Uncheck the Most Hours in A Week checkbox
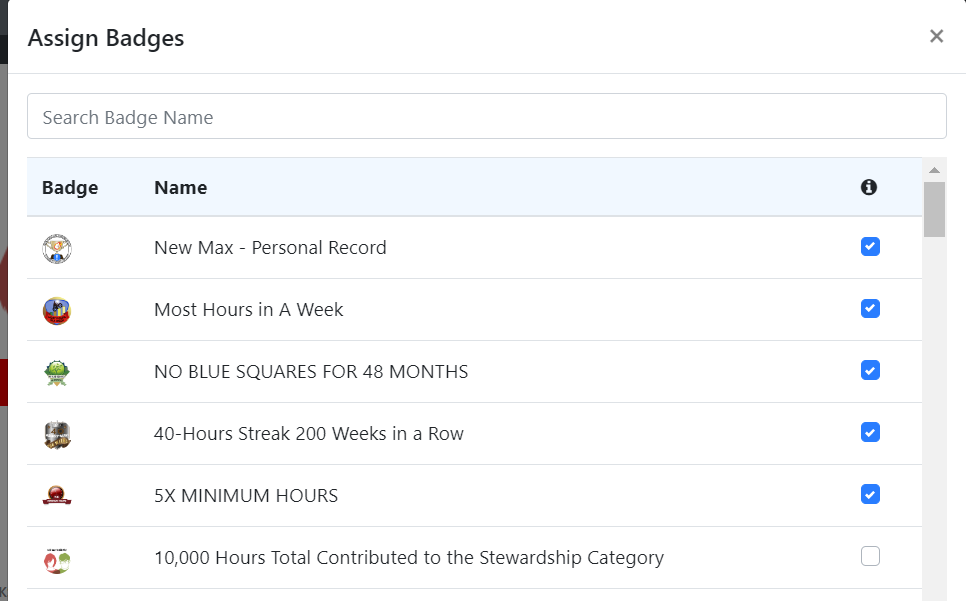The height and width of the screenshot is (601, 966). click(870, 309)
